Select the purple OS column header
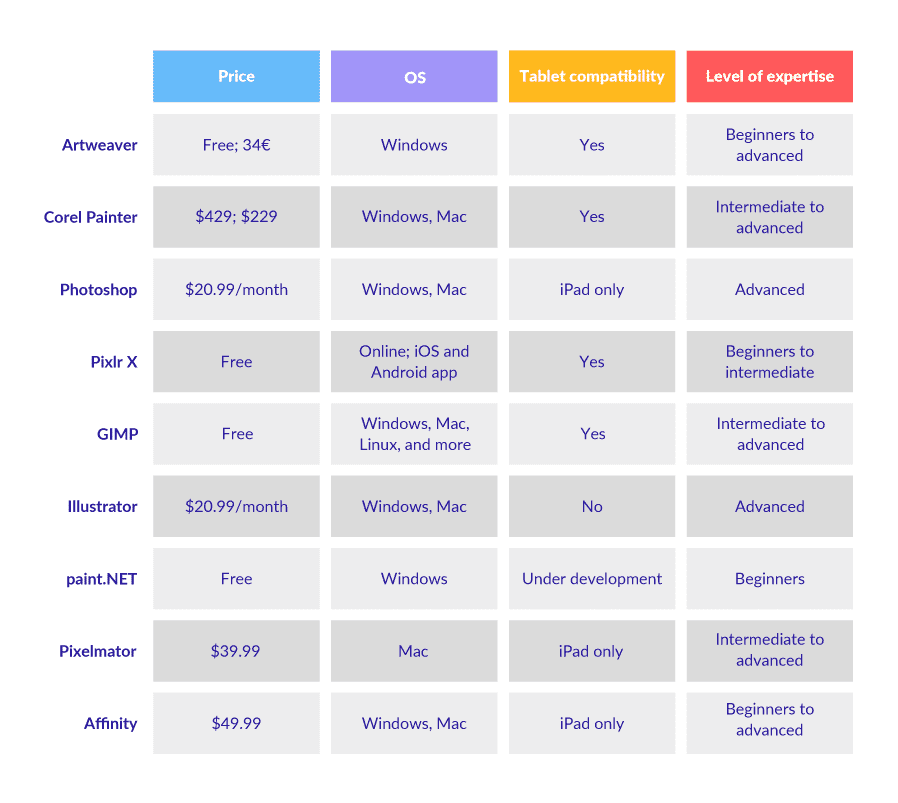 point(414,76)
